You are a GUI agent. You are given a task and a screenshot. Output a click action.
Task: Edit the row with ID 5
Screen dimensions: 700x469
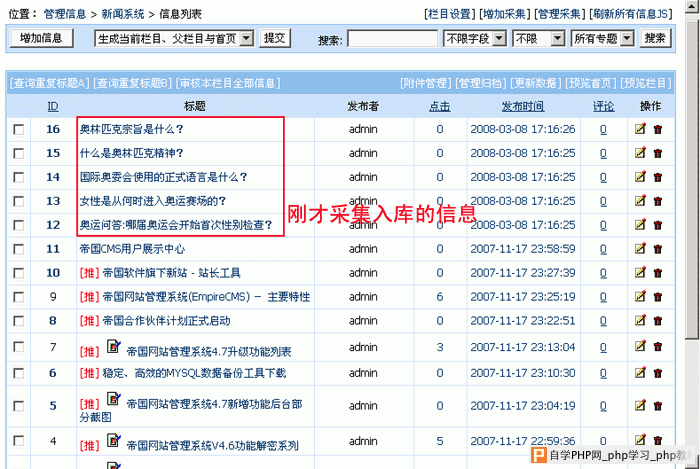(640, 405)
